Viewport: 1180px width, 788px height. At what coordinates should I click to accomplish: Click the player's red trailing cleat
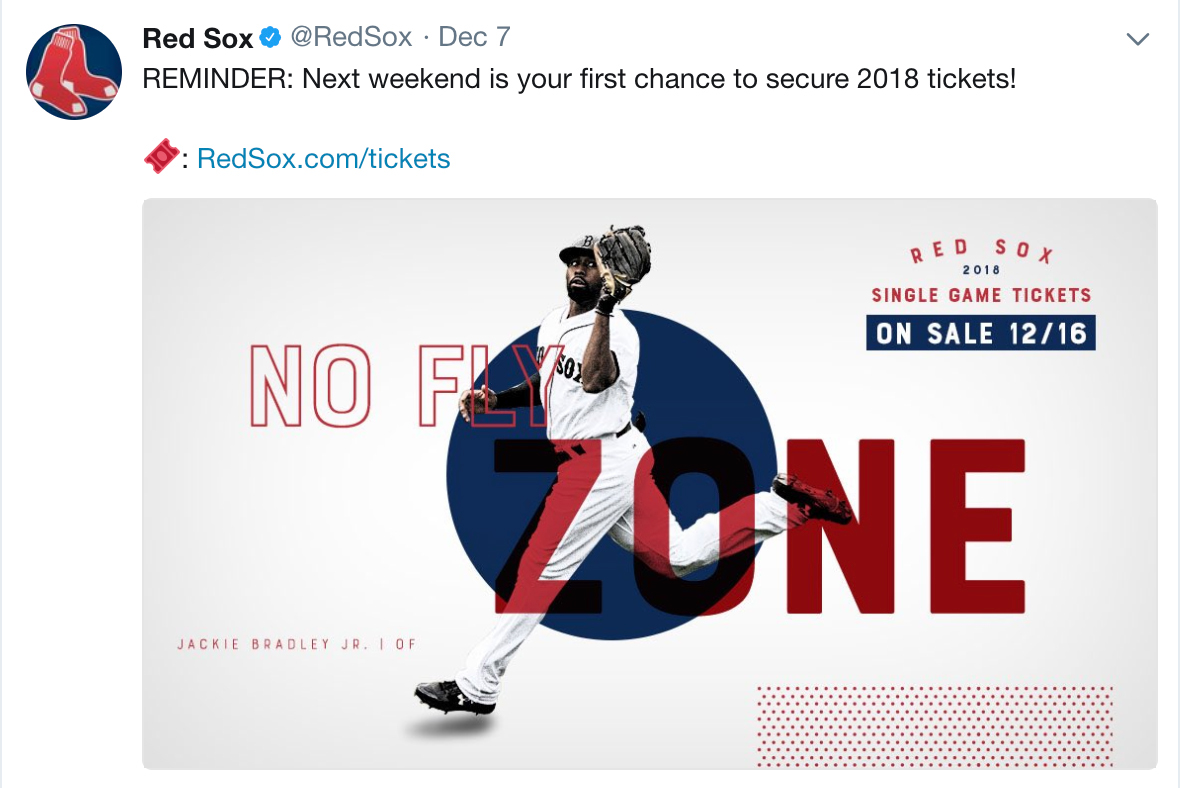pos(814,499)
